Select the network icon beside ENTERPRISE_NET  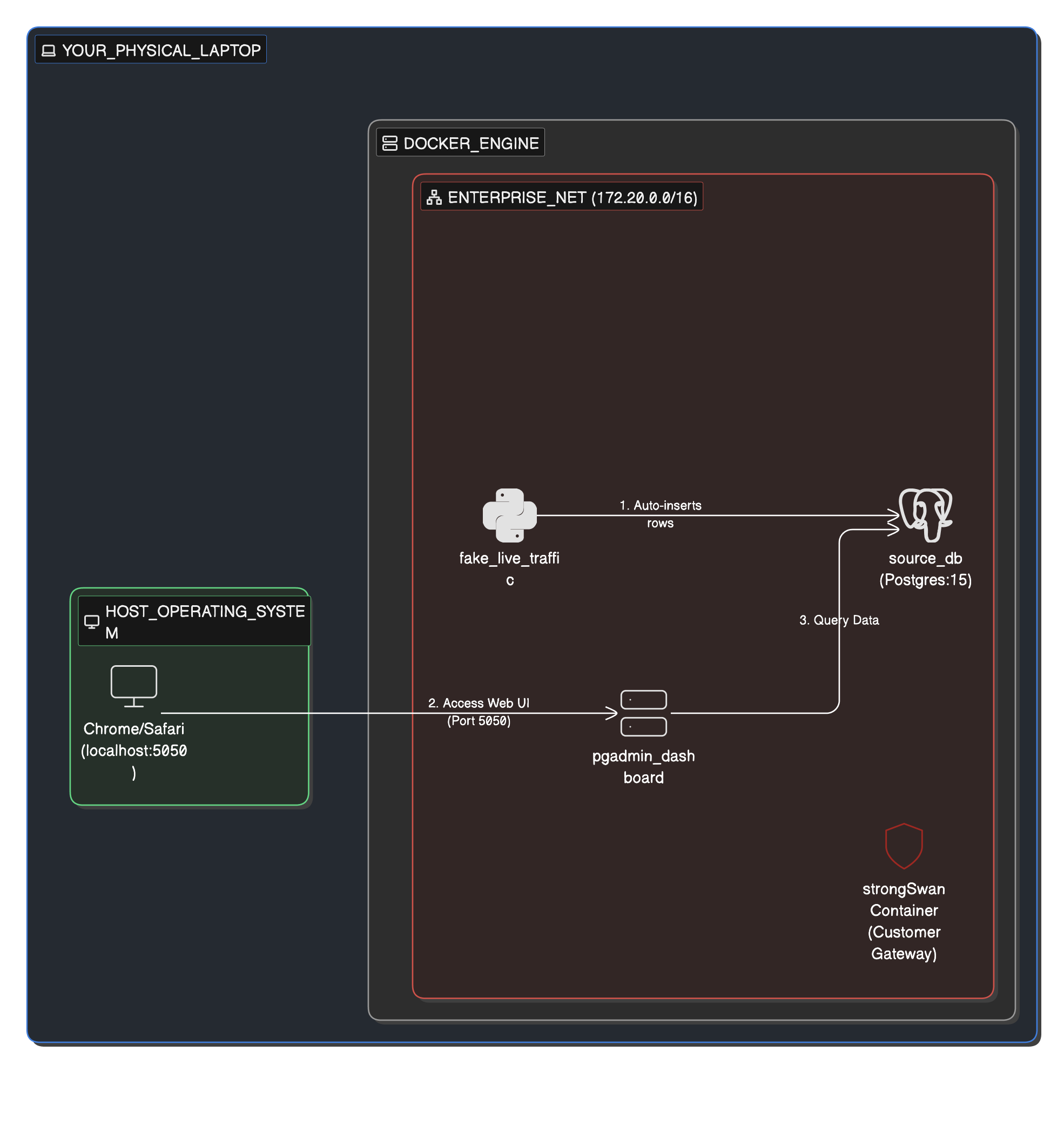coord(435,196)
